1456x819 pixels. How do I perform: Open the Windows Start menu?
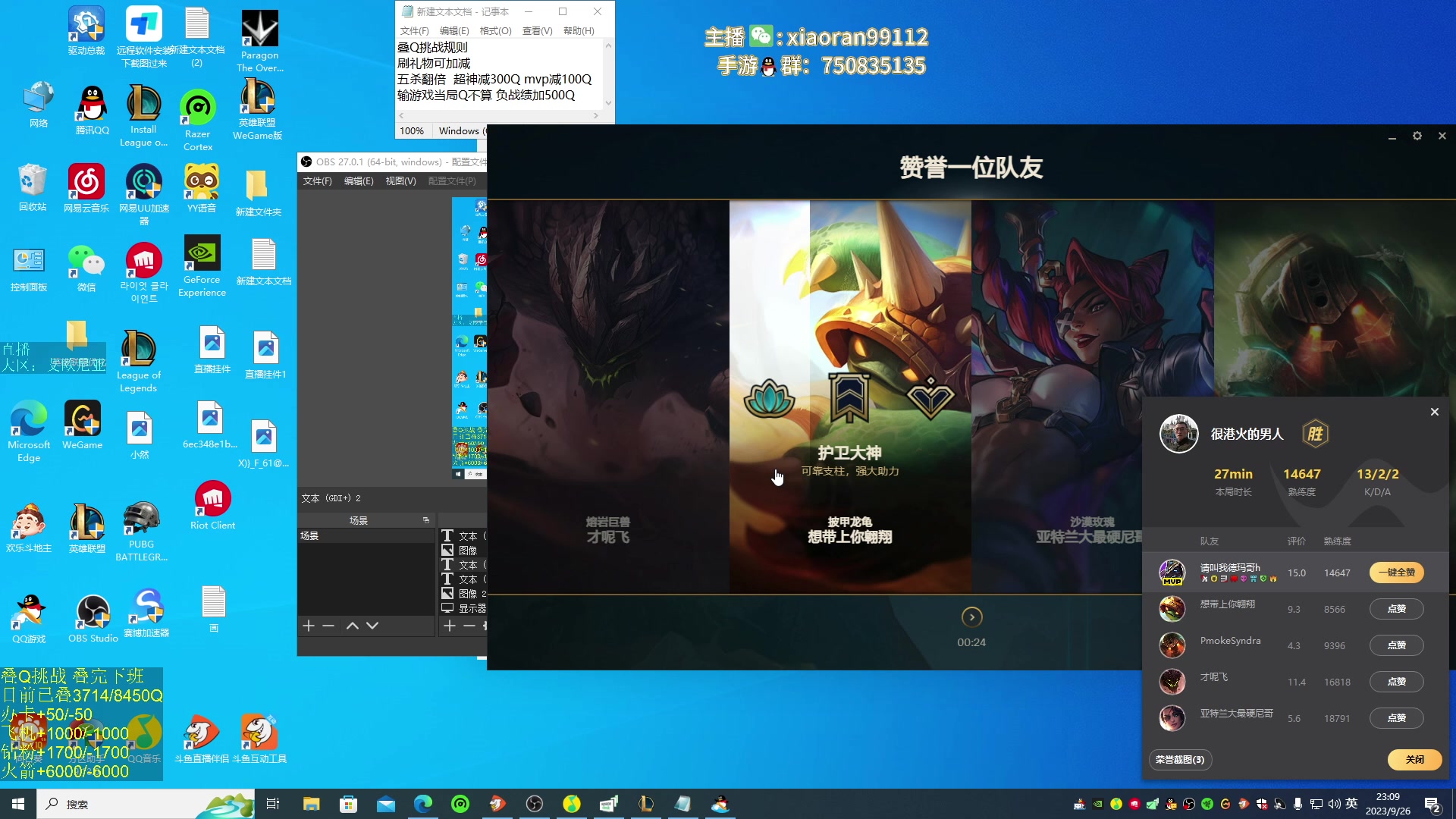point(18,804)
